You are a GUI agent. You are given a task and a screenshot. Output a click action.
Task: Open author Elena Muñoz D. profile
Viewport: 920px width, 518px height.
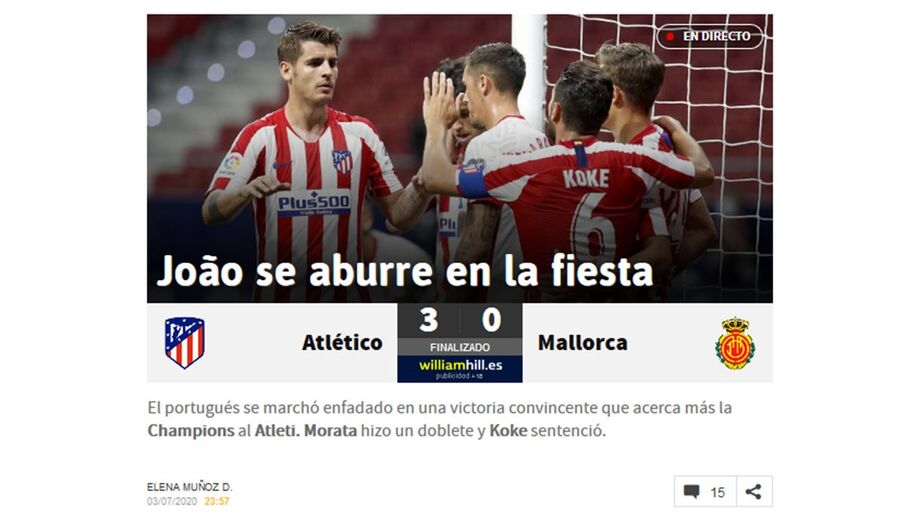coord(190,487)
